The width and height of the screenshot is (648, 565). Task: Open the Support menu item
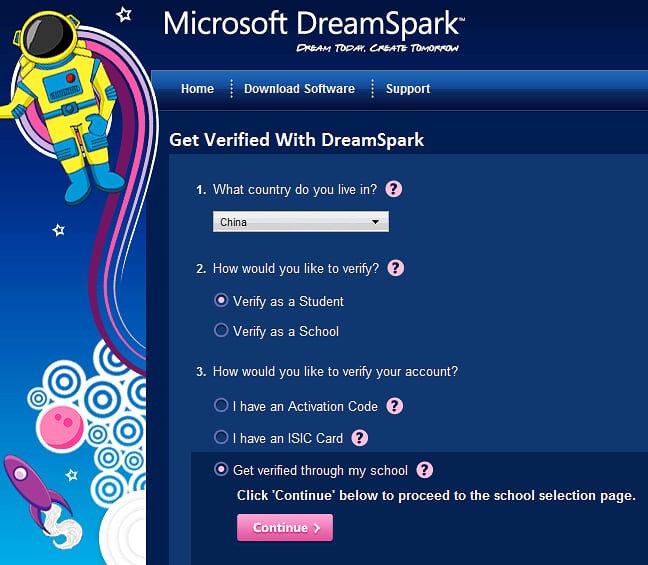[x=408, y=88]
